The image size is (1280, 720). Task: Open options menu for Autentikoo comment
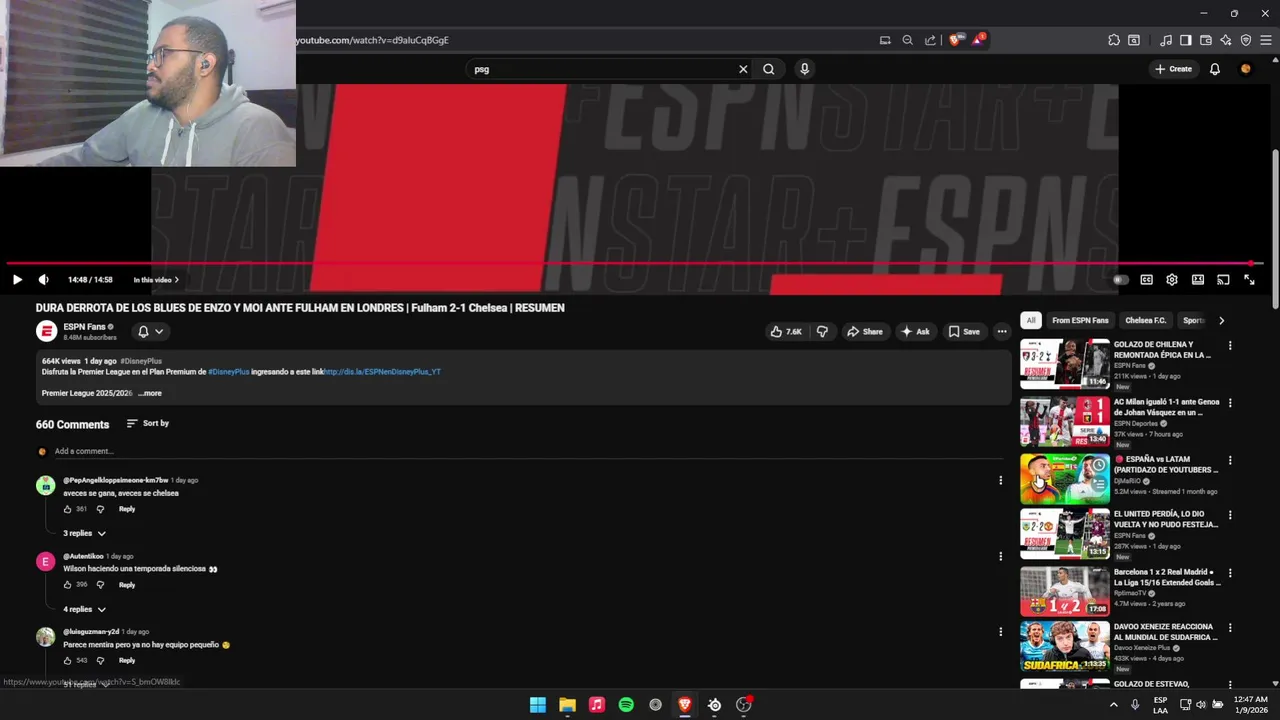click(1000, 557)
